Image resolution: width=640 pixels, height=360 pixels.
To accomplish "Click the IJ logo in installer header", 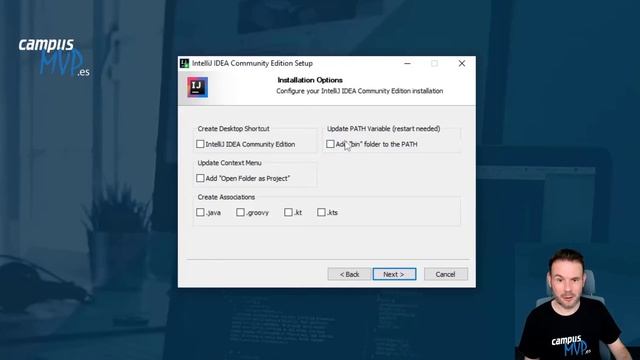I will click(x=198, y=87).
